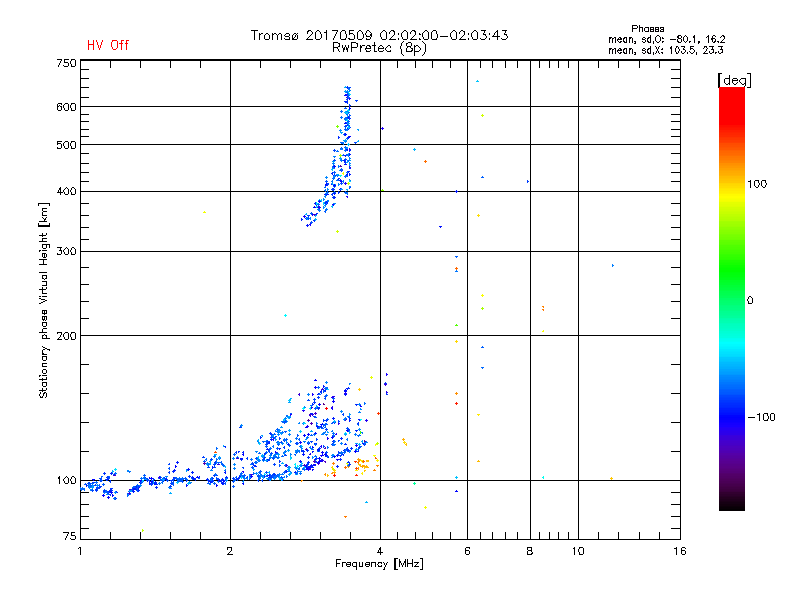Select the 'mean, sd,O: -80.1, 16.2' line
The height and width of the screenshot is (600, 800).
point(666,39)
